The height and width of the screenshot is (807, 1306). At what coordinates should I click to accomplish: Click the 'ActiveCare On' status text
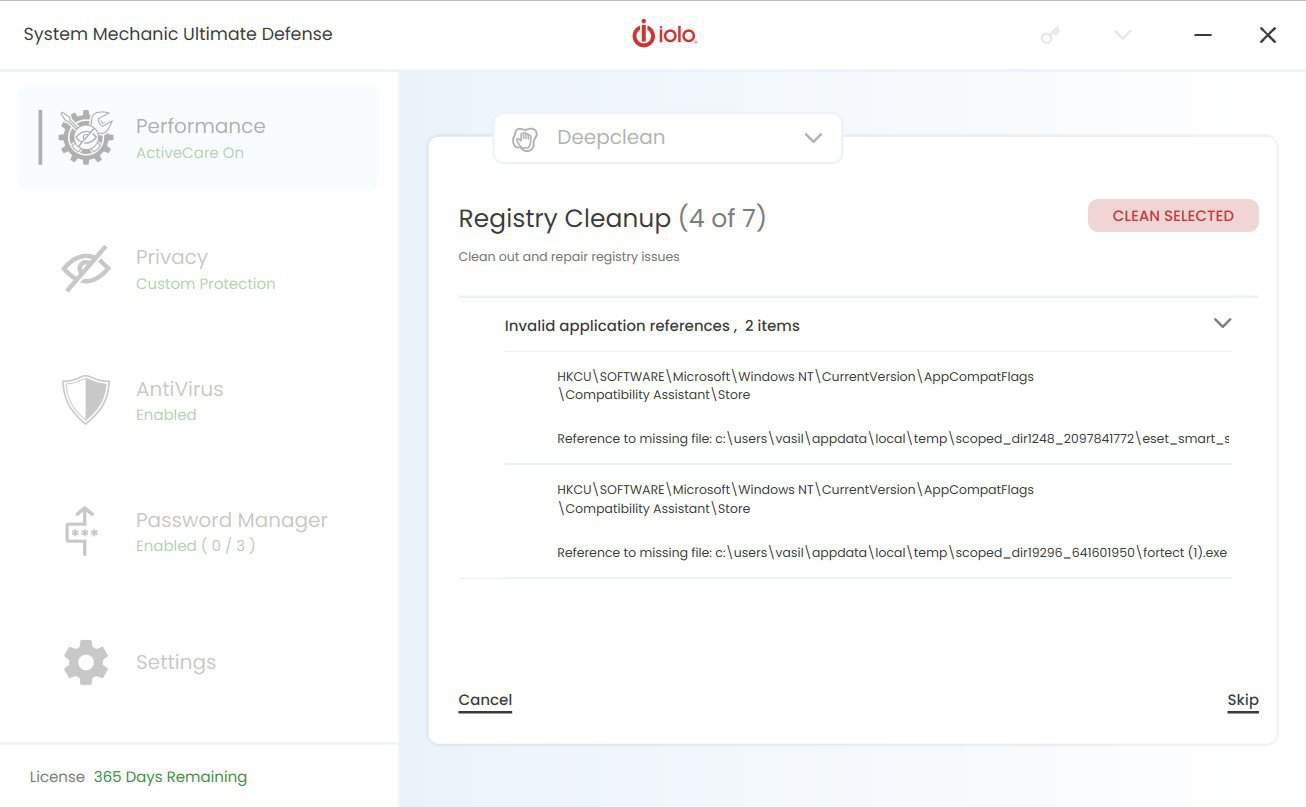(x=190, y=153)
